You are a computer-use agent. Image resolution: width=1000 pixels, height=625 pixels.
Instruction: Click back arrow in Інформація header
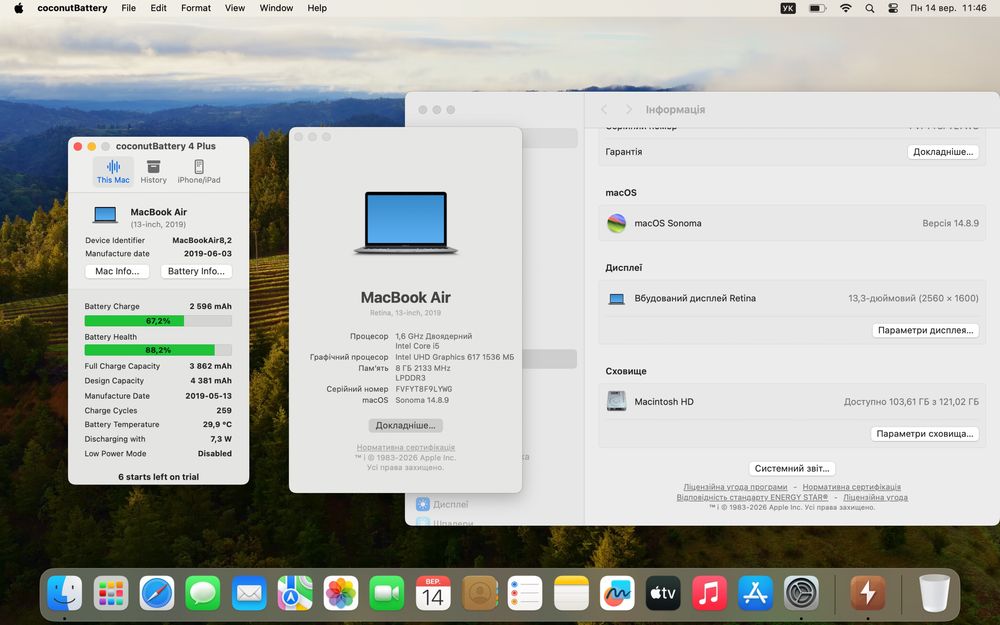(604, 110)
